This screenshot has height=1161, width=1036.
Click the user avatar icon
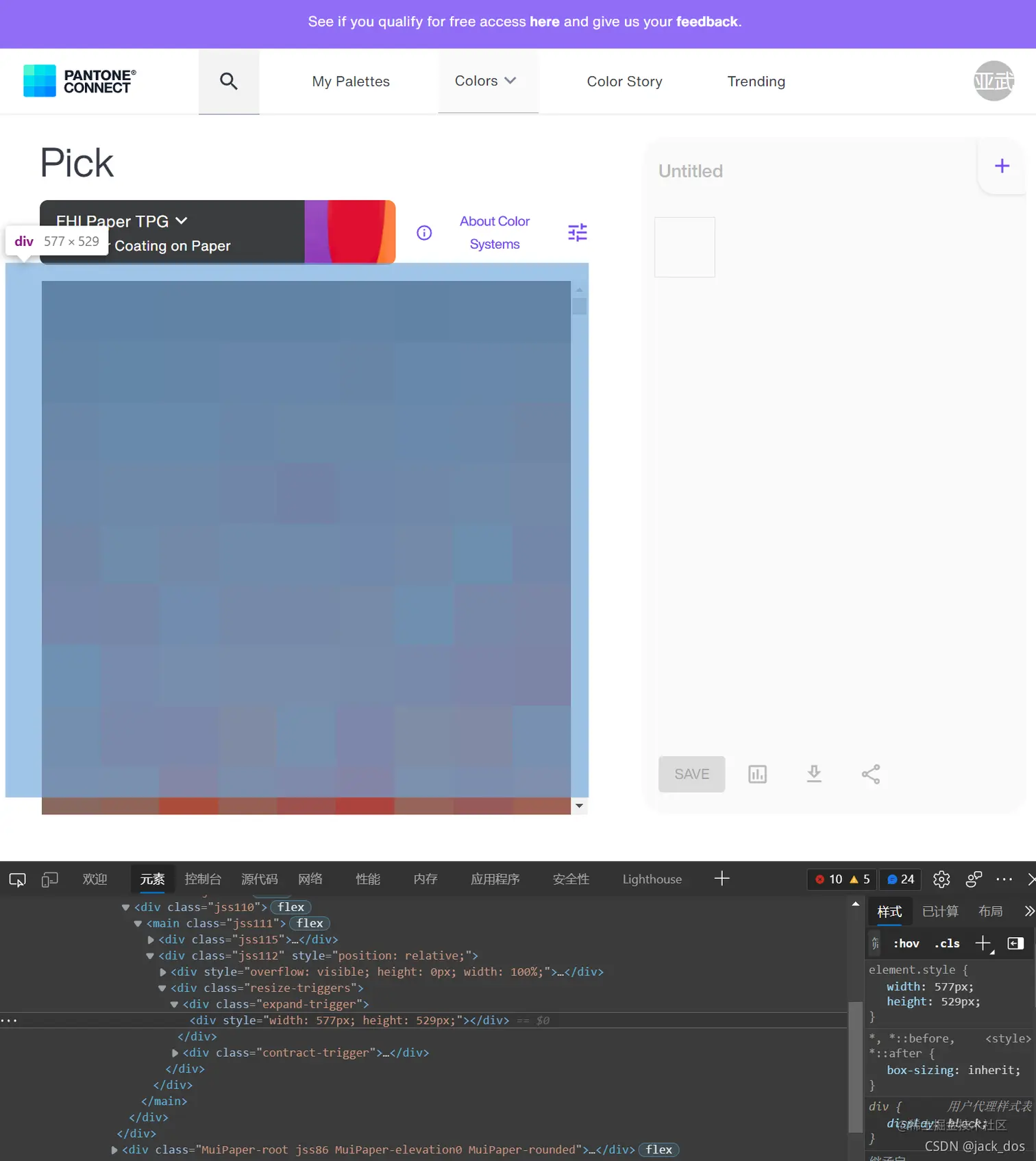point(994,81)
